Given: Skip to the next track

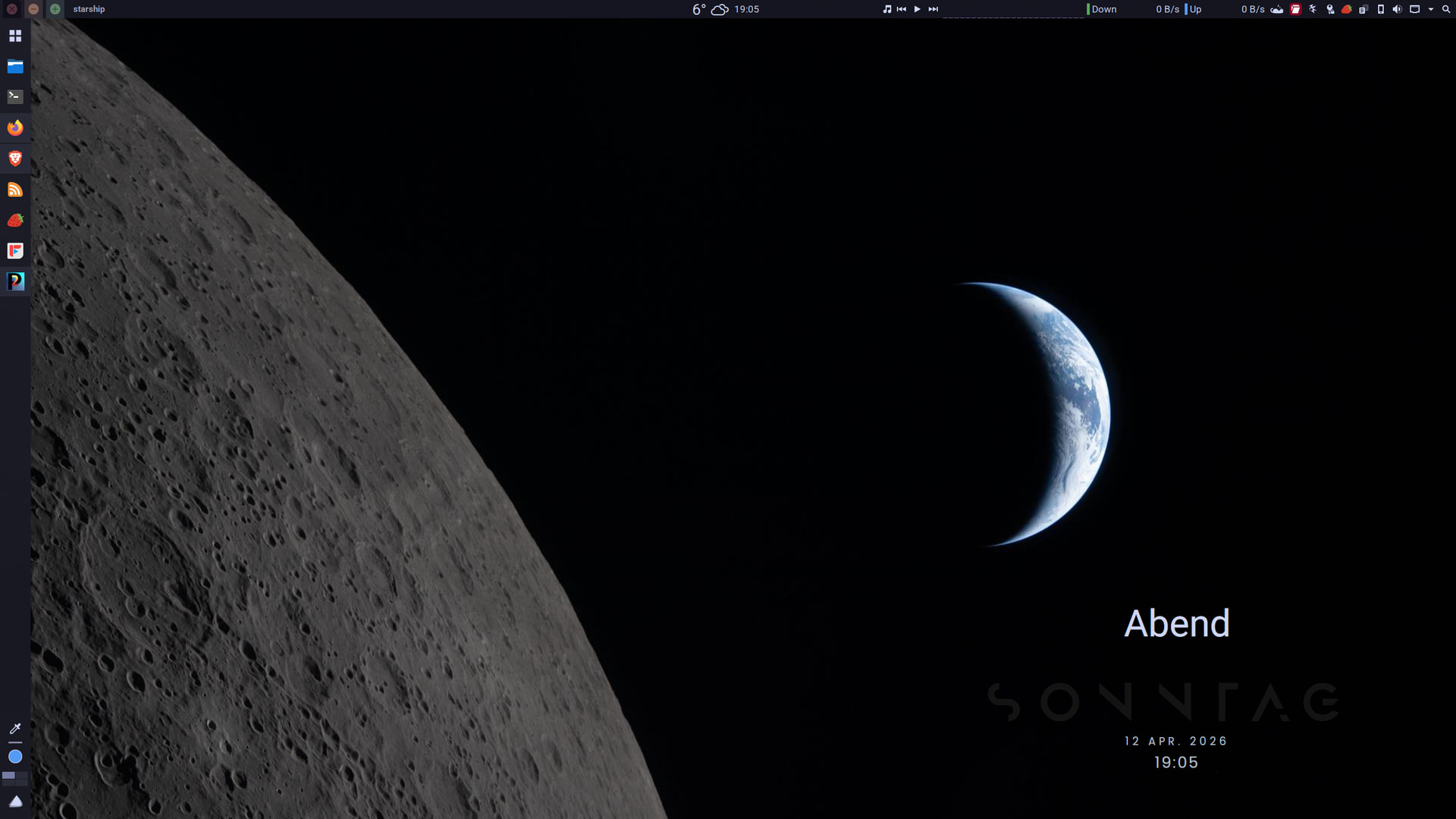Looking at the screenshot, I should click(x=934, y=9).
